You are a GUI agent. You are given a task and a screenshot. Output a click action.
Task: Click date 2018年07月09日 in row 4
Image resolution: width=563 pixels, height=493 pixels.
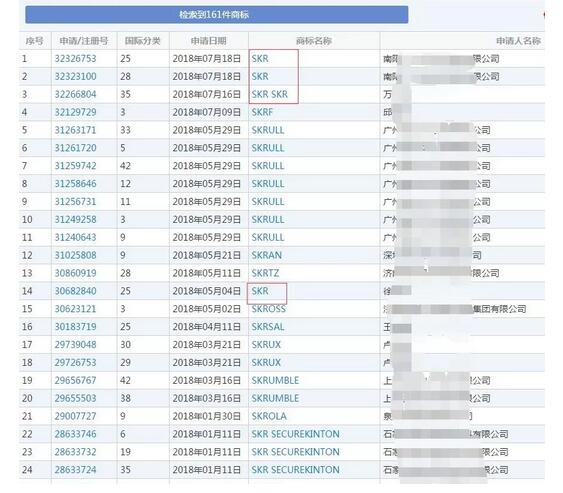pos(207,112)
